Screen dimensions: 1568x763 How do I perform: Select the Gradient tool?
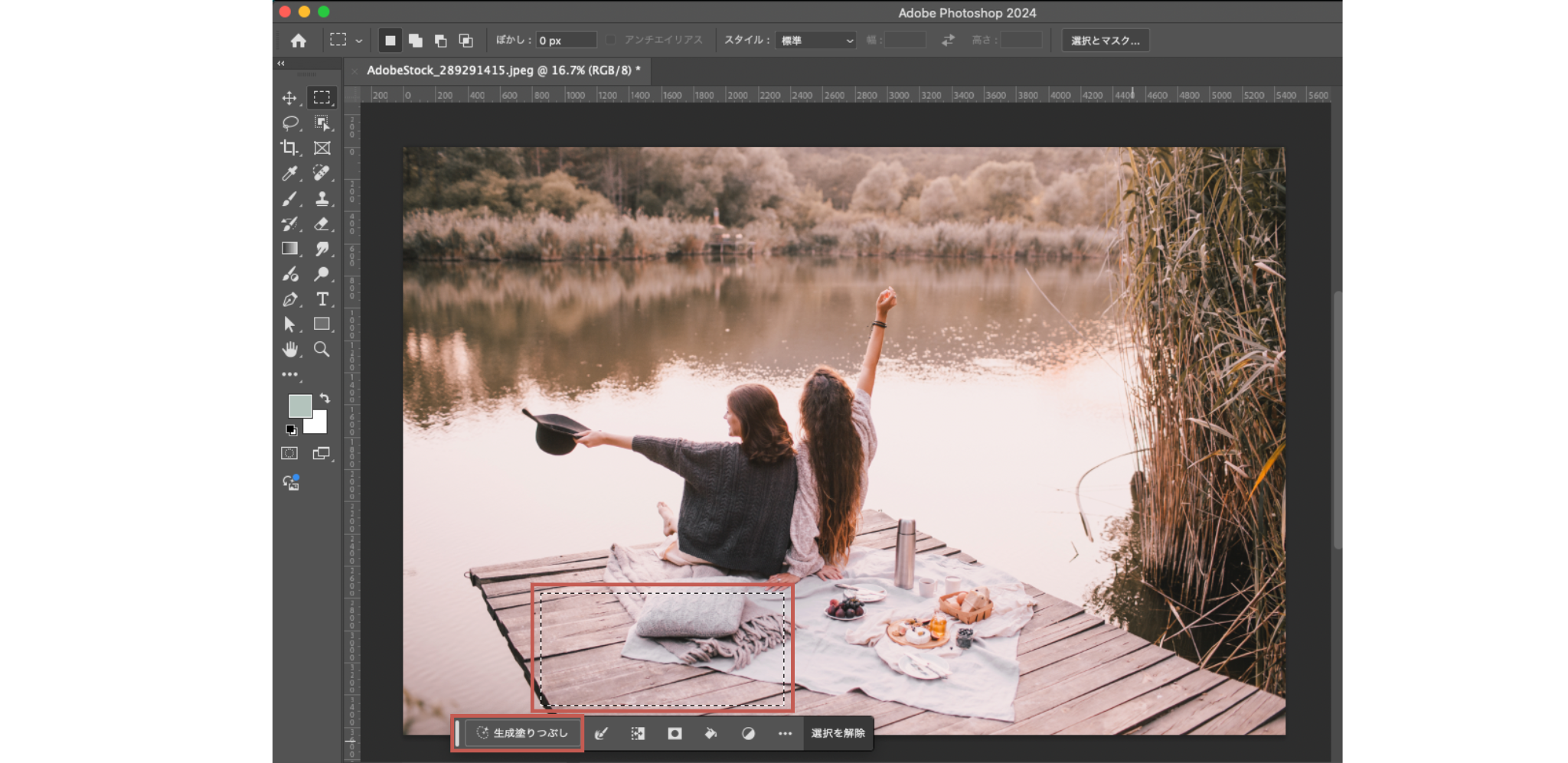[289, 249]
